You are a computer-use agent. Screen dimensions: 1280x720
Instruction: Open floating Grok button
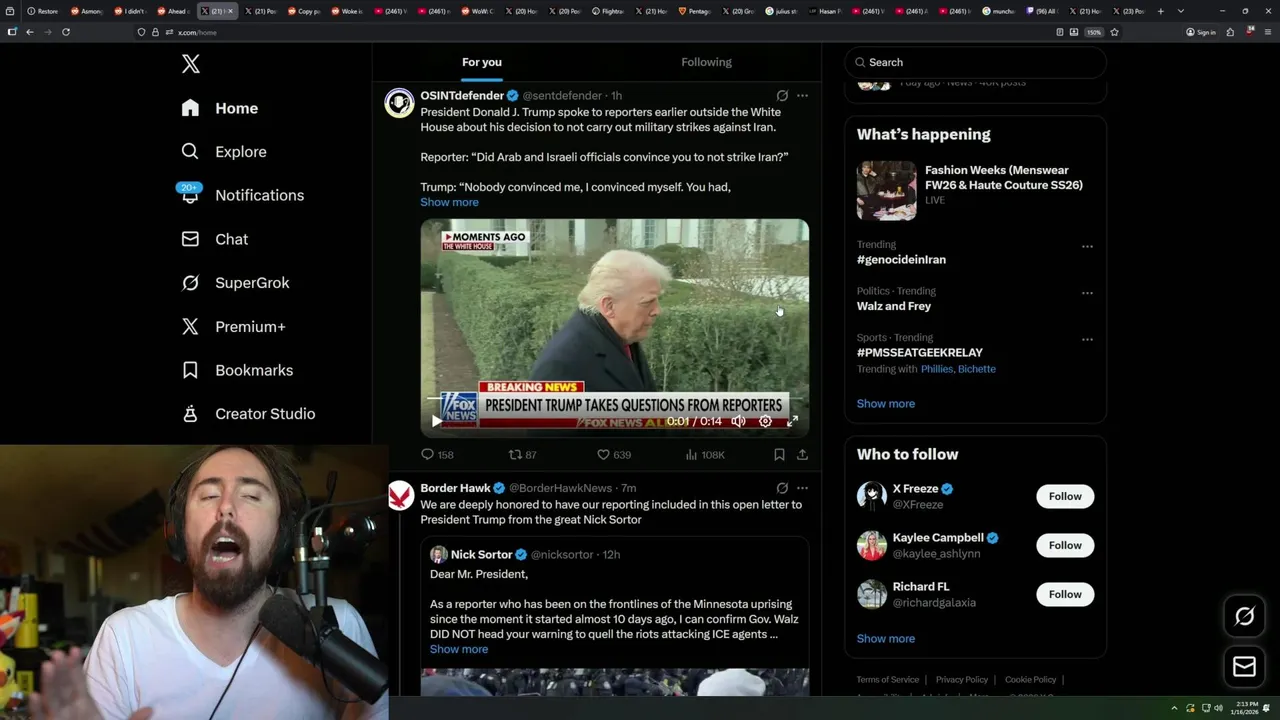click(x=1244, y=617)
